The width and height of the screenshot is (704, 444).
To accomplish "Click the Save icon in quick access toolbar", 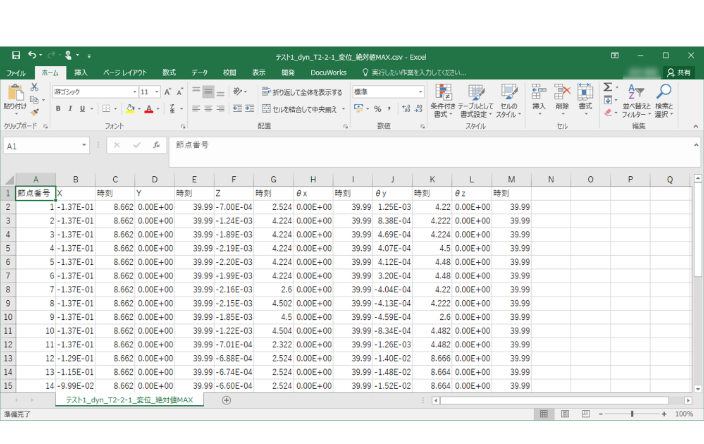I will pos(16,56).
